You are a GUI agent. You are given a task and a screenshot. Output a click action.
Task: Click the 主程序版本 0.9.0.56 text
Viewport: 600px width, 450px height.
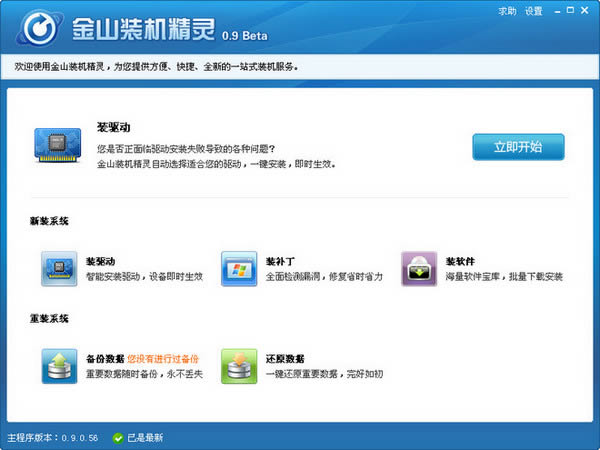tap(53, 438)
